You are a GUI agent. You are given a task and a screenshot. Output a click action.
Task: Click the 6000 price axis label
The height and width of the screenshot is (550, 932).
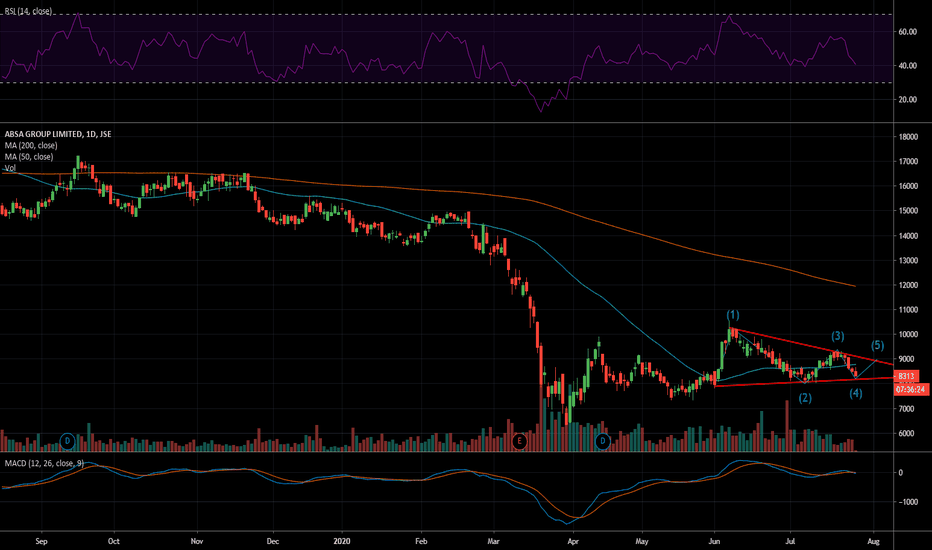[x=906, y=433]
